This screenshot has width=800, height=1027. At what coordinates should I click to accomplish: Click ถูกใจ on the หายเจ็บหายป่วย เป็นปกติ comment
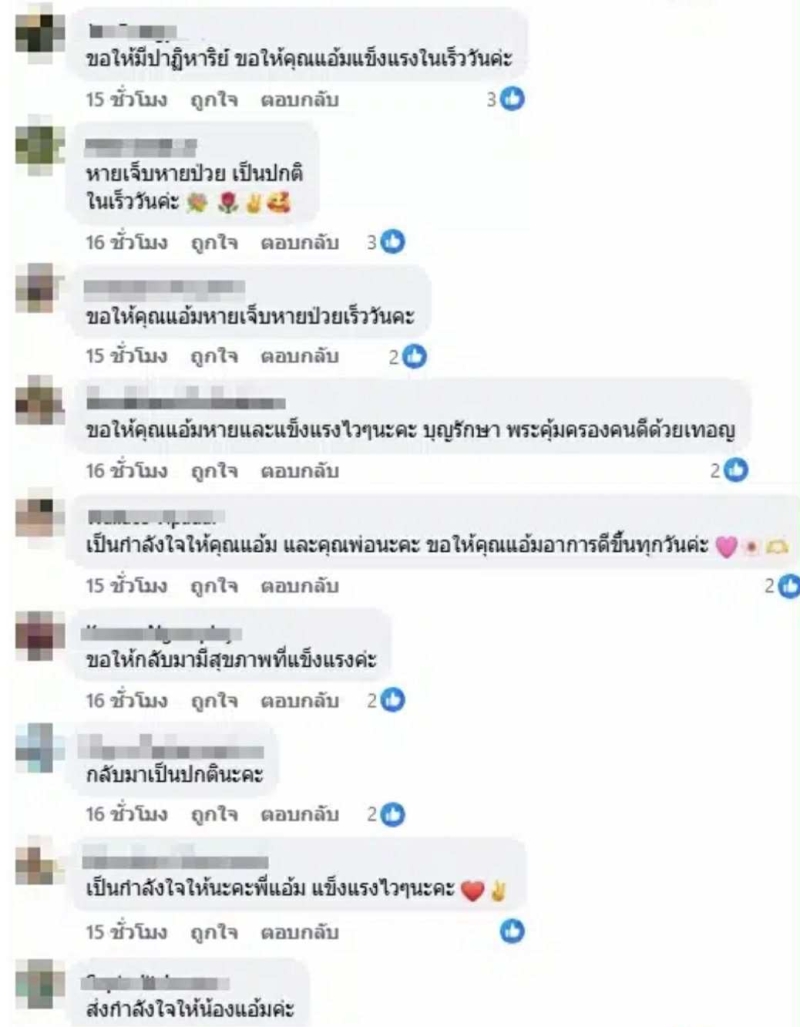click(214, 242)
